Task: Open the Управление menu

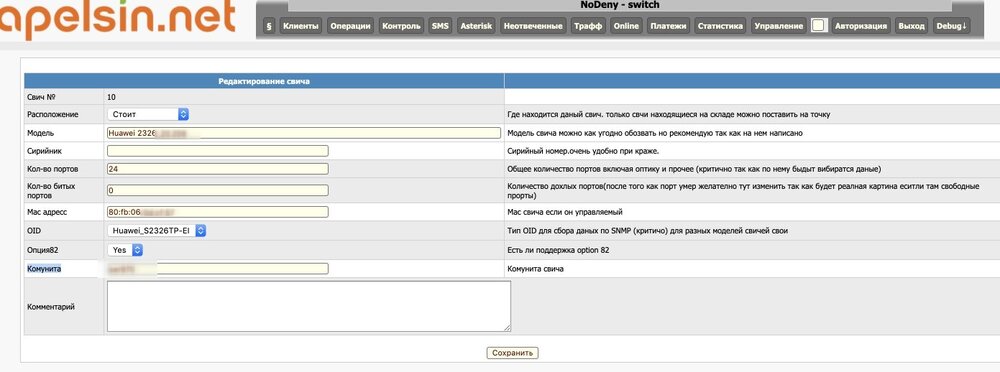Action: point(778,26)
